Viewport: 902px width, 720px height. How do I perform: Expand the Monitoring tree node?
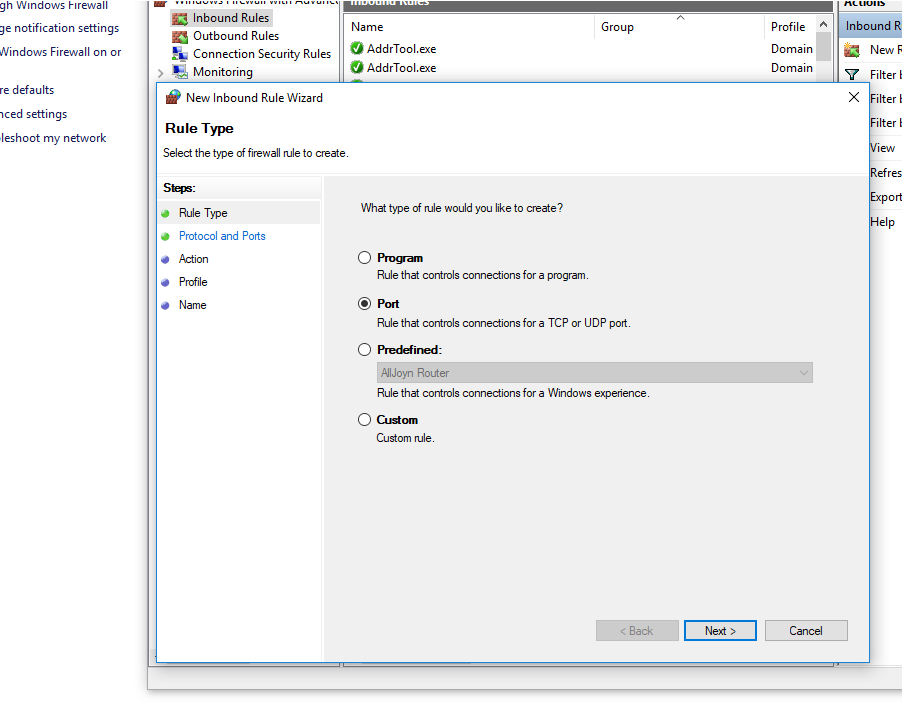click(160, 73)
